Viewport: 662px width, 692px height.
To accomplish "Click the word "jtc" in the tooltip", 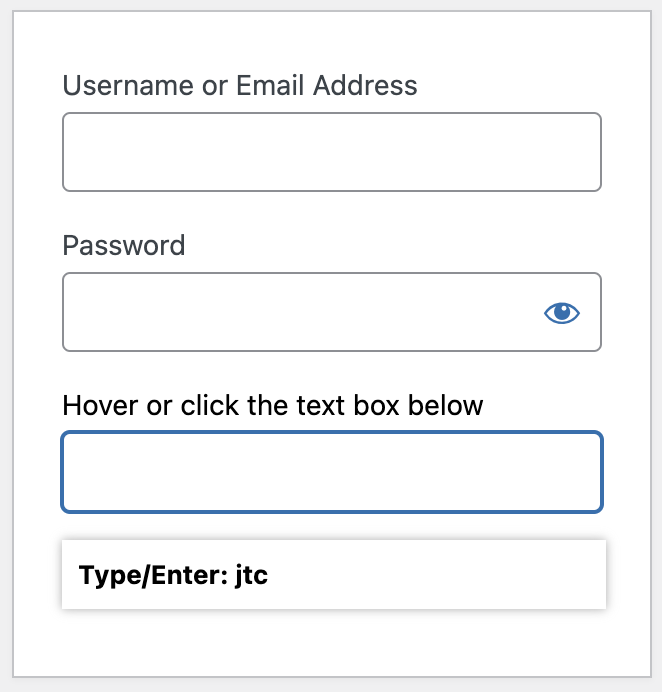I will (x=251, y=575).
